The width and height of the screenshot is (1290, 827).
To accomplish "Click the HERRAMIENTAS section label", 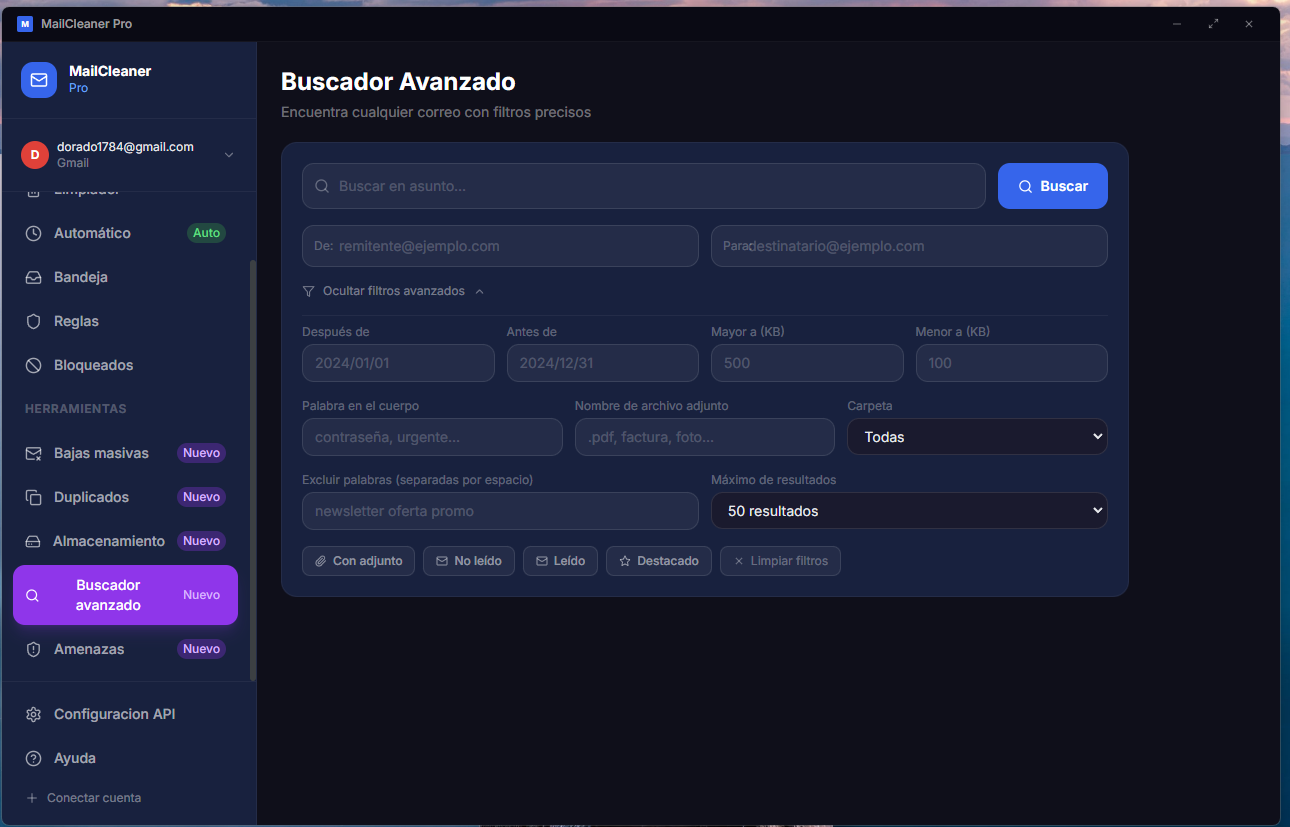I will [76, 409].
